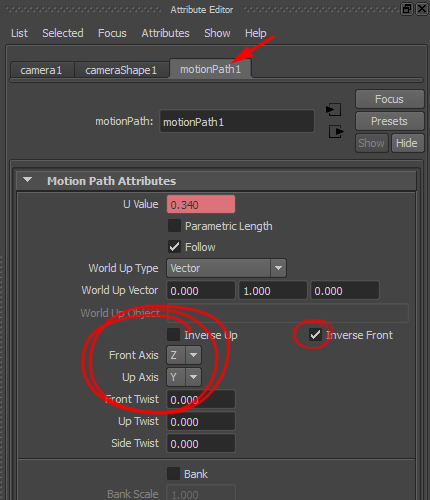The image size is (430, 500).
Task: Close the Attribute Editor panel
Action: [422, 9]
